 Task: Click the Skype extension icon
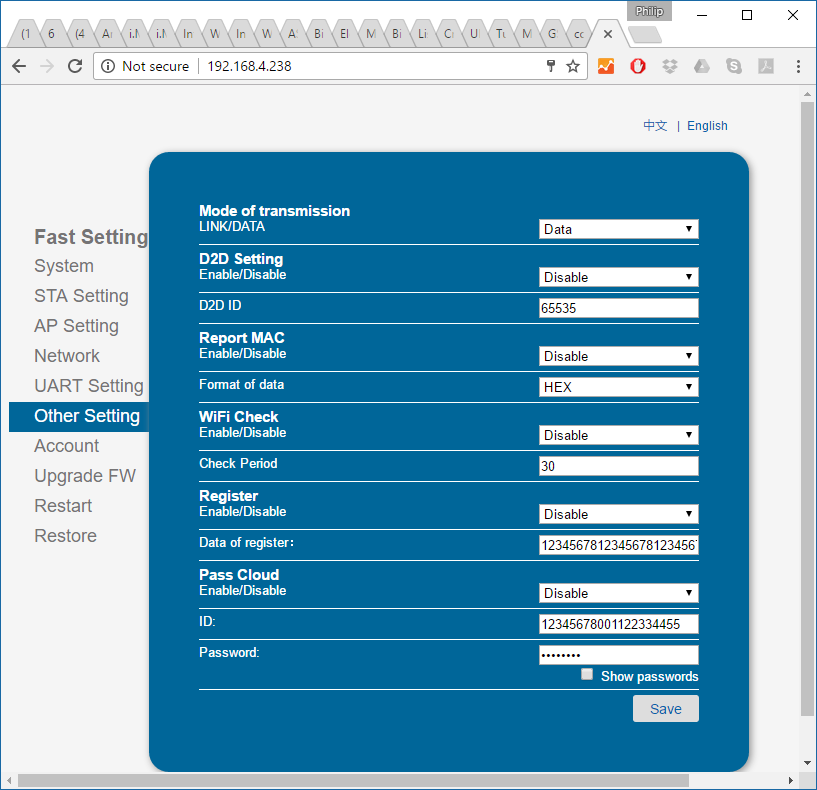[x=733, y=66]
